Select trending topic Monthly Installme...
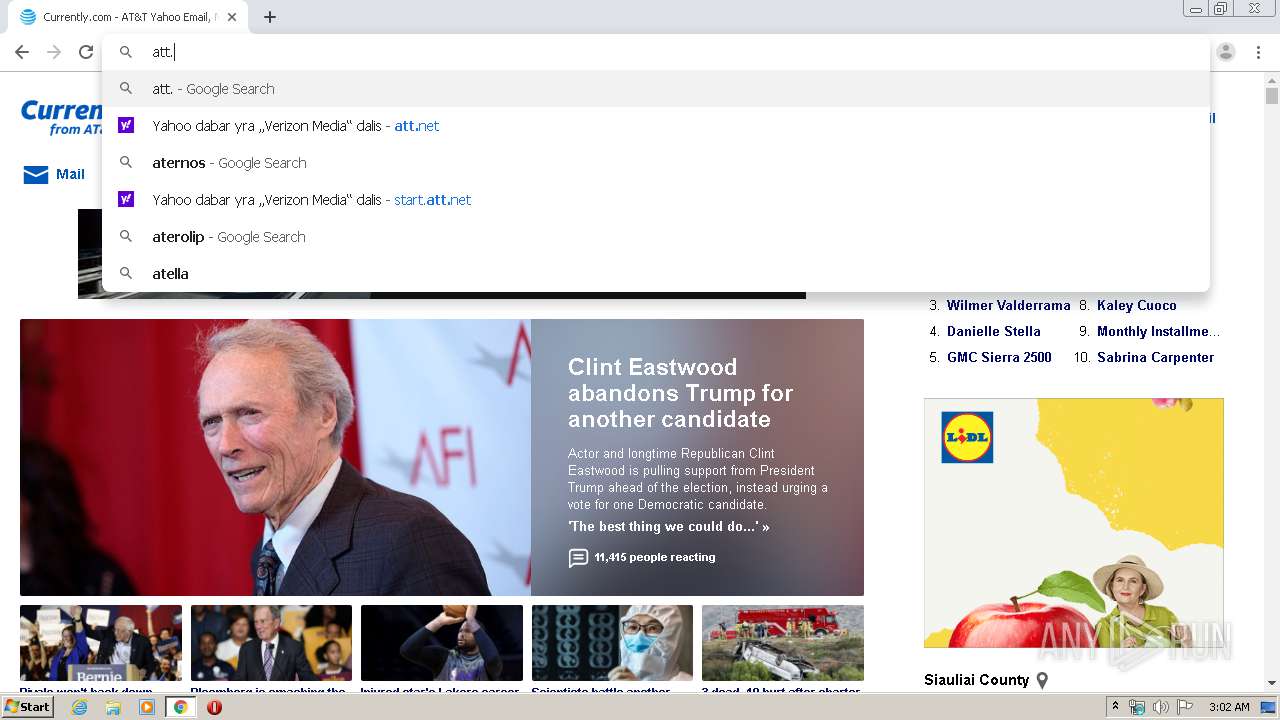1280x720 pixels. 1158,331
